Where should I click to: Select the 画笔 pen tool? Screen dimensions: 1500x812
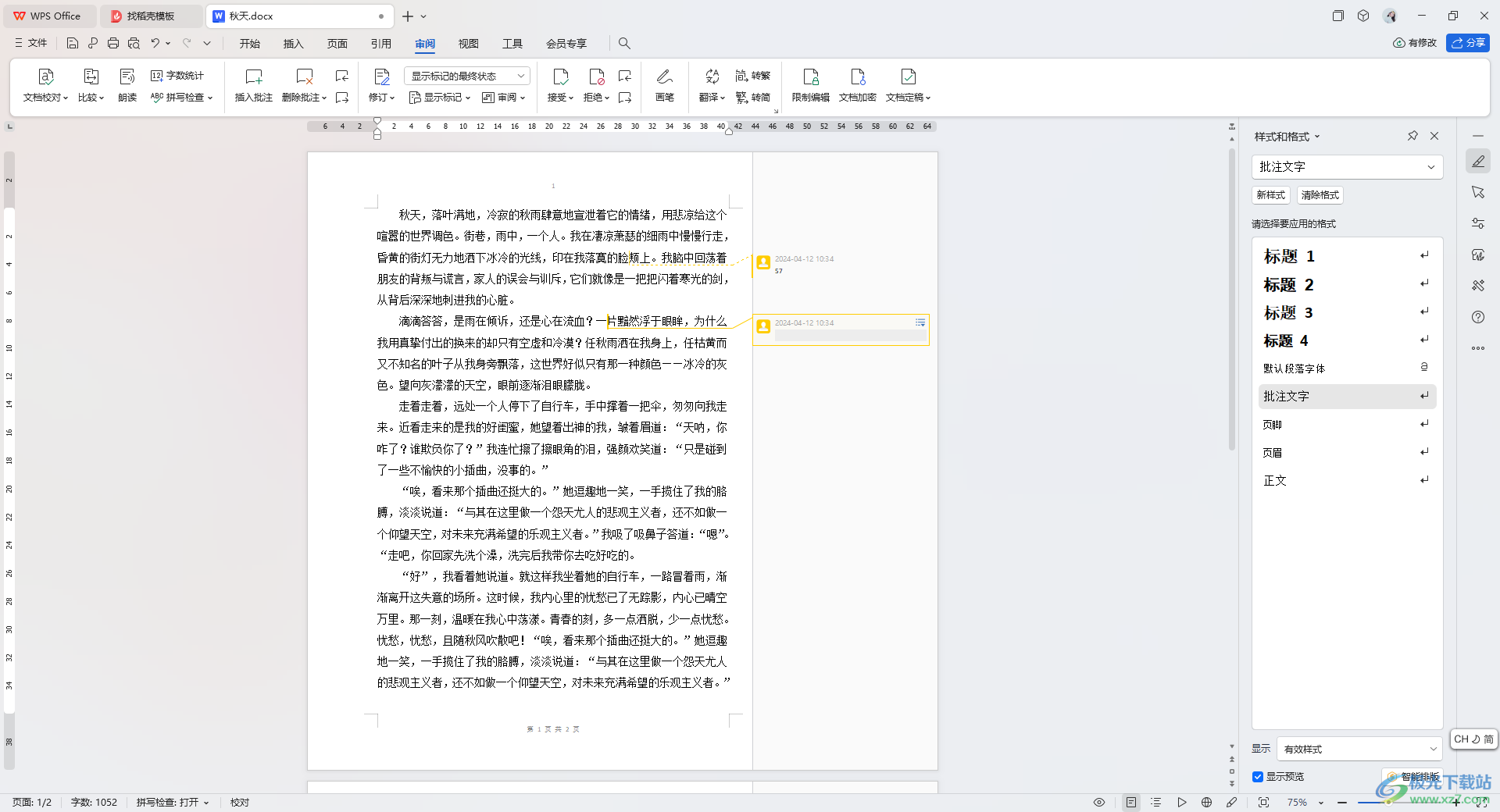point(665,85)
